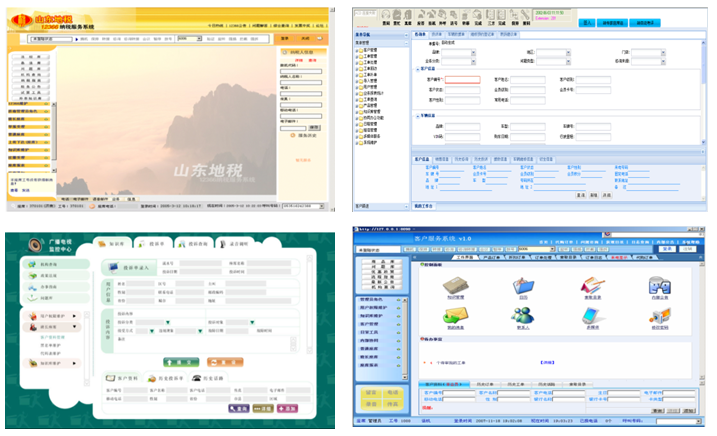Viewport: 717px width, 436px height.
Task: Collapse the vehicle info section chevron in top-right form
Action: coord(417,116)
